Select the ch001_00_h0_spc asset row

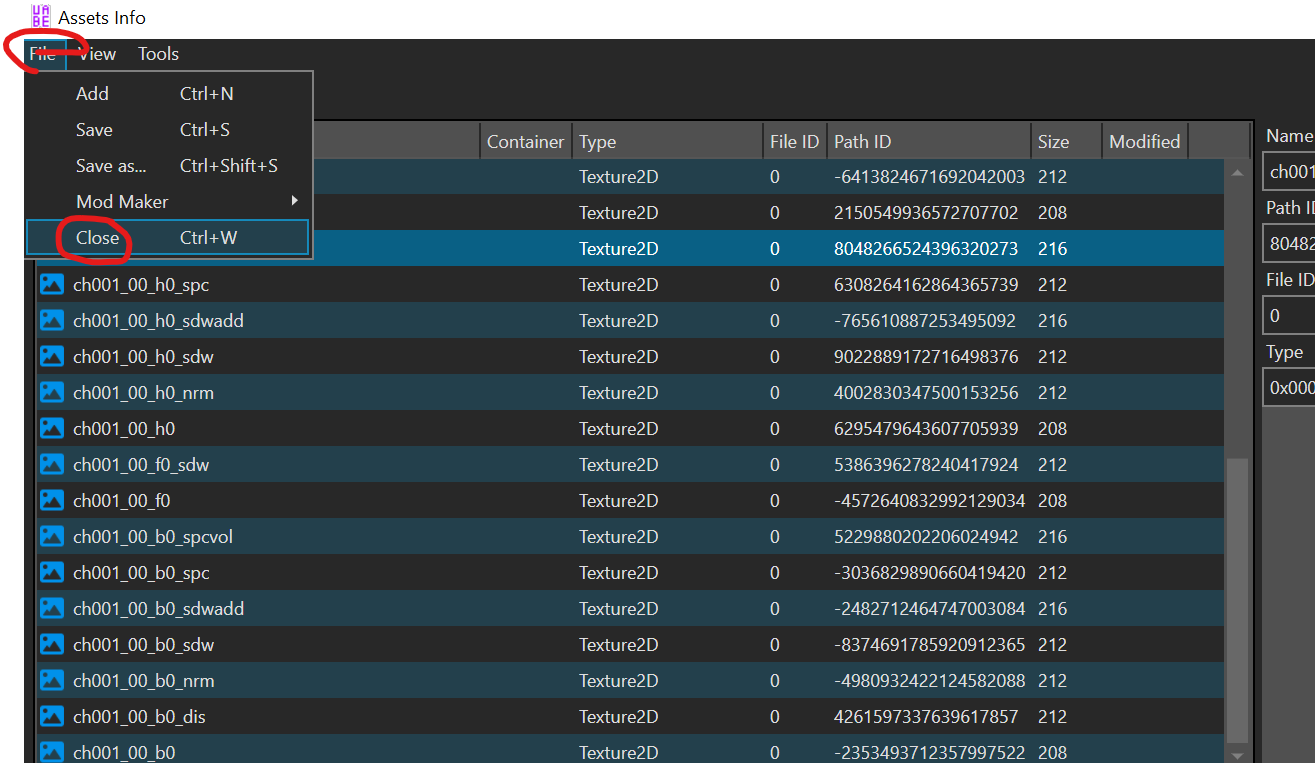tap(630, 285)
